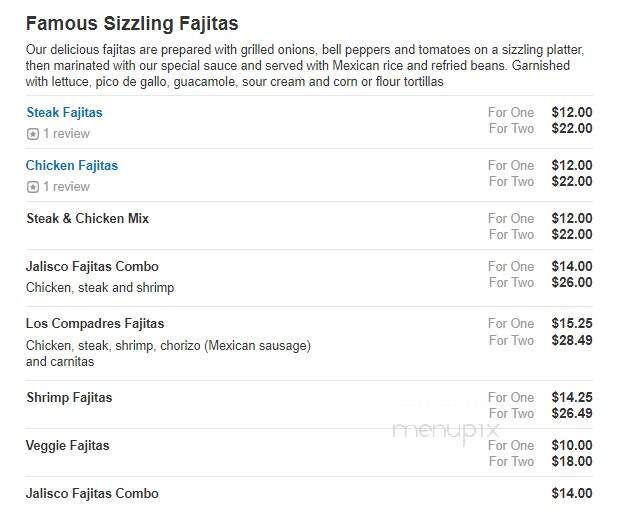
Task: Click the $12.00 For One price for Steak Fajitas
Action: point(572,112)
